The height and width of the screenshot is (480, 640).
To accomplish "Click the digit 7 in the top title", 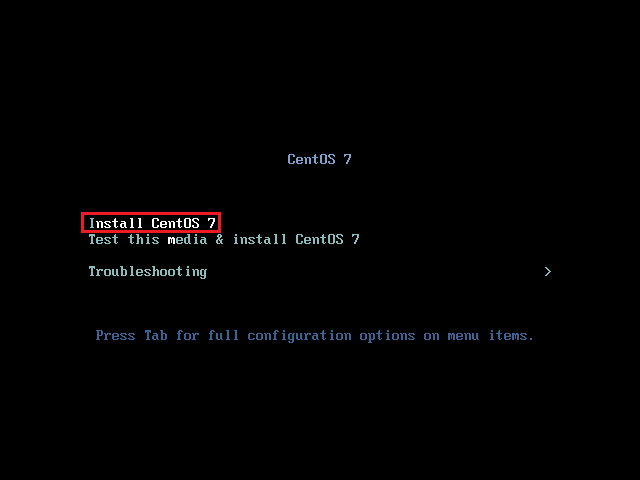I will (347, 159).
